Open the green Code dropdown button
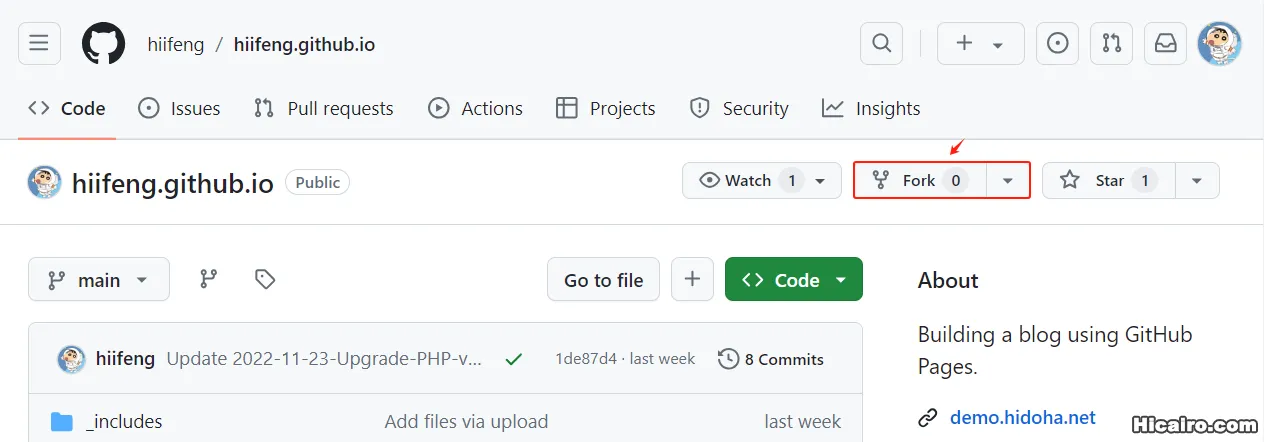1264x442 pixels. click(794, 280)
